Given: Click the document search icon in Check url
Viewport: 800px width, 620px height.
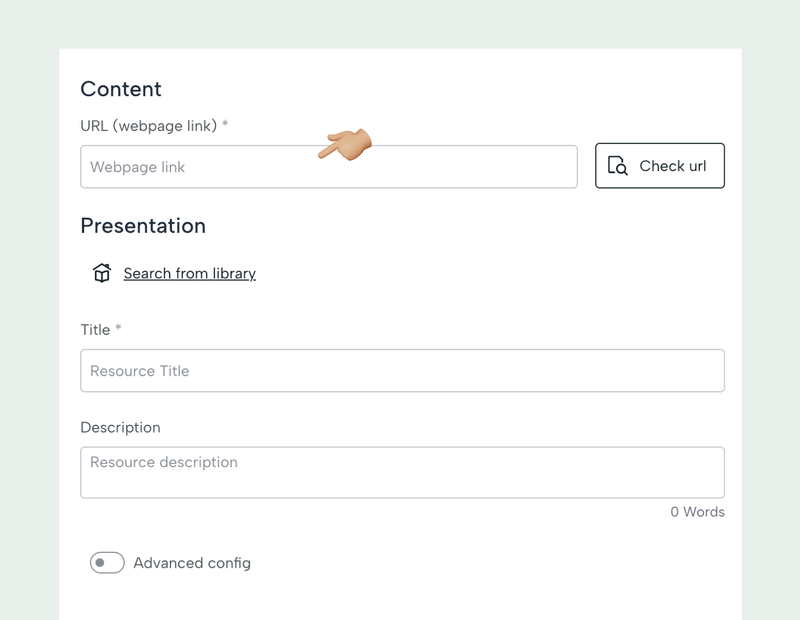Looking at the screenshot, I should coord(618,166).
